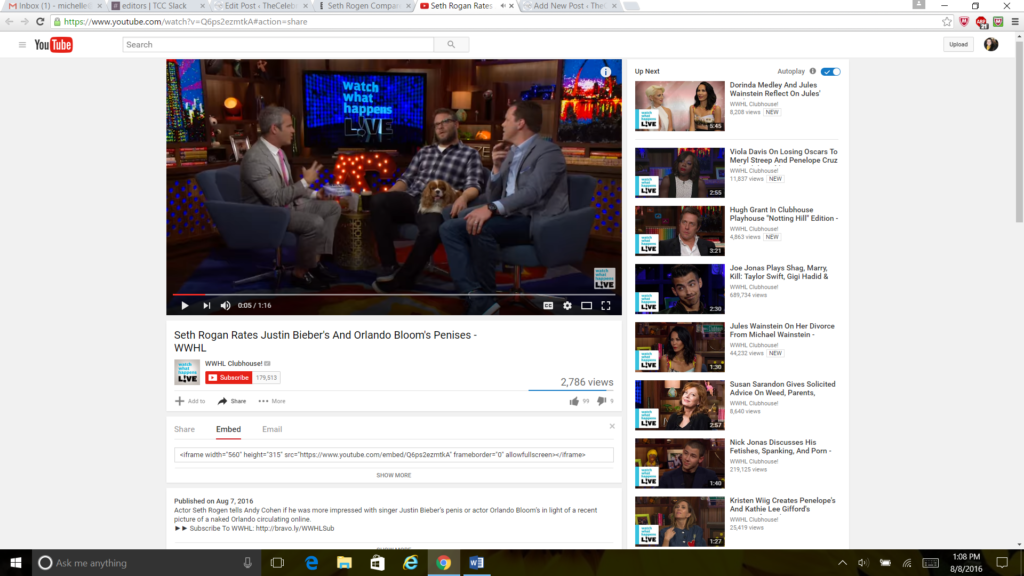This screenshot has height=576, width=1024.
Task: Open the WWHL Clubhouse channel name link
Action: click(x=234, y=363)
